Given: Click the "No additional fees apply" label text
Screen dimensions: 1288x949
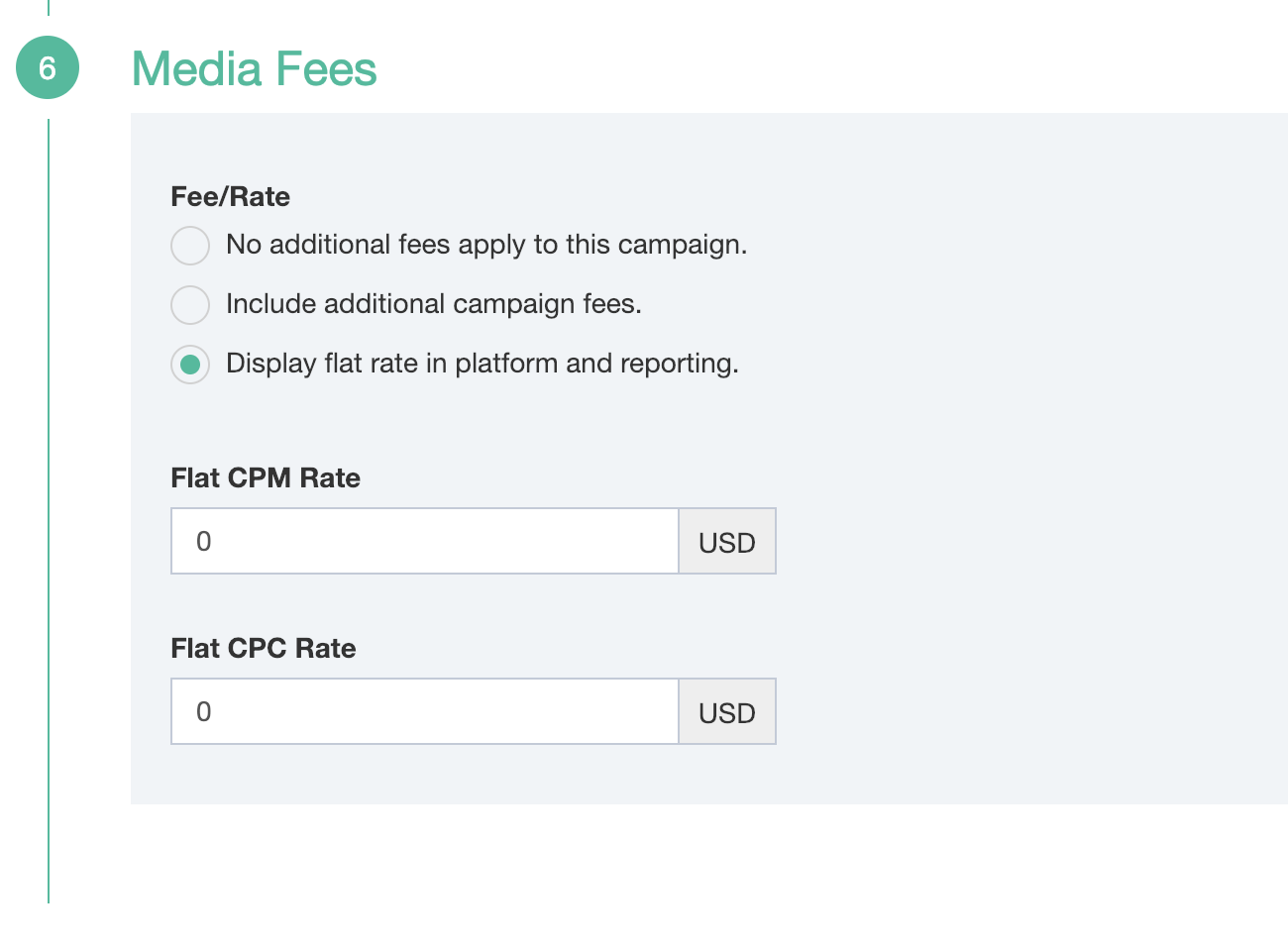Looking at the screenshot, I should point(485,245).
